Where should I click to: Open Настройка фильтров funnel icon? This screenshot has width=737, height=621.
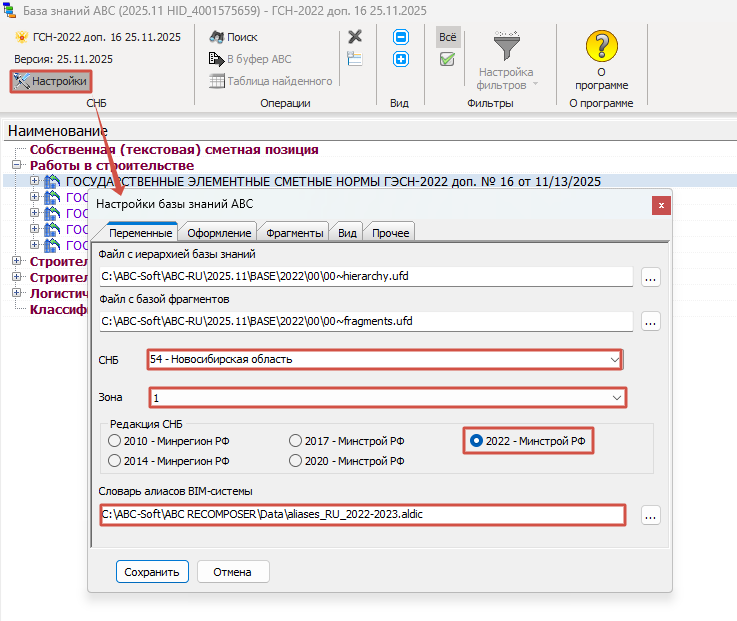tap(507, 46)
